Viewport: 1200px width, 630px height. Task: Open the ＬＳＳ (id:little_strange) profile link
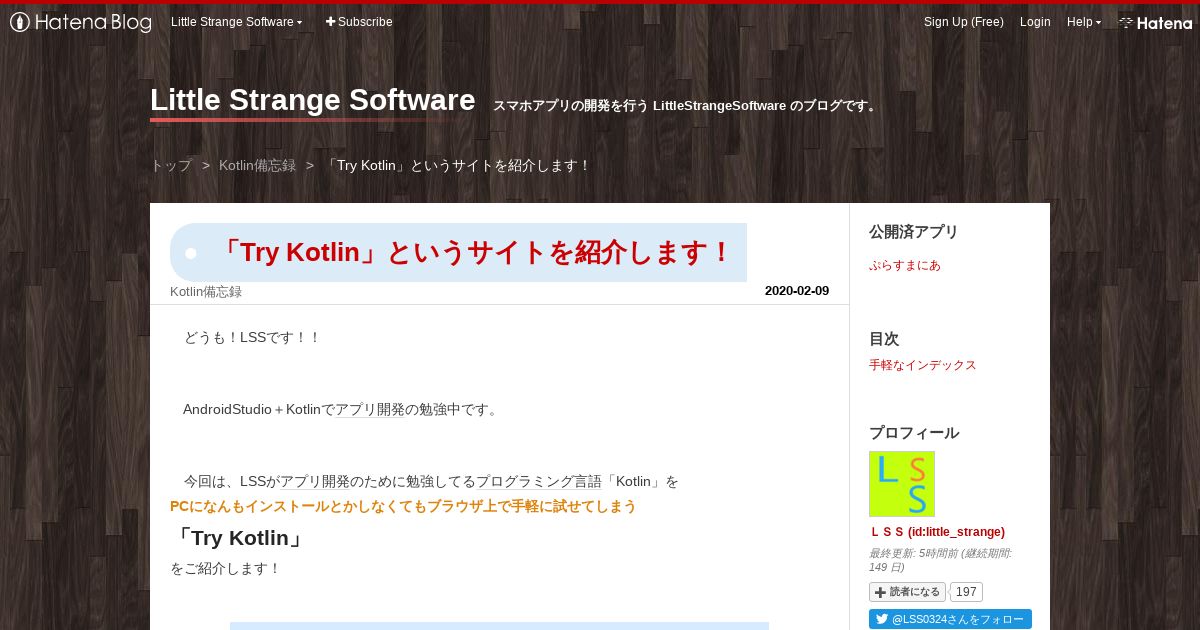(x=937, y=532)
